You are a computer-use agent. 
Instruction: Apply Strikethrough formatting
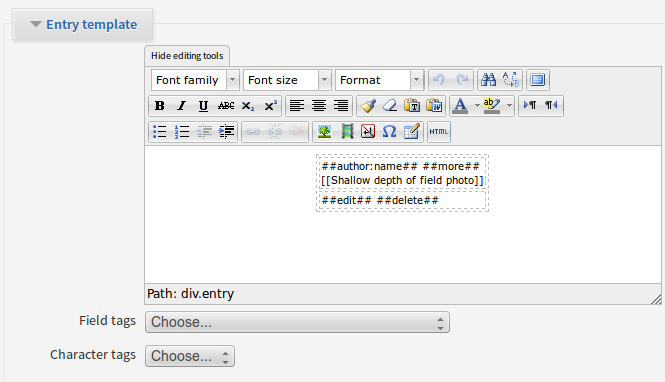coord(226,106)
